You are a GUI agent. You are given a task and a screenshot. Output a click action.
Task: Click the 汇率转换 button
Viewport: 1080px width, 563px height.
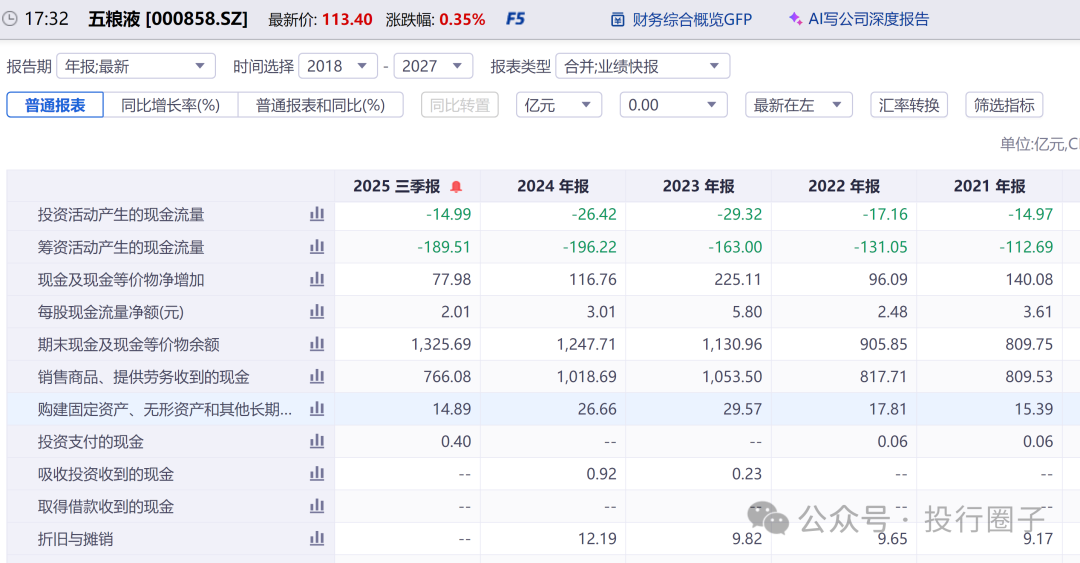pyautogui.click(x=909, y=105)
